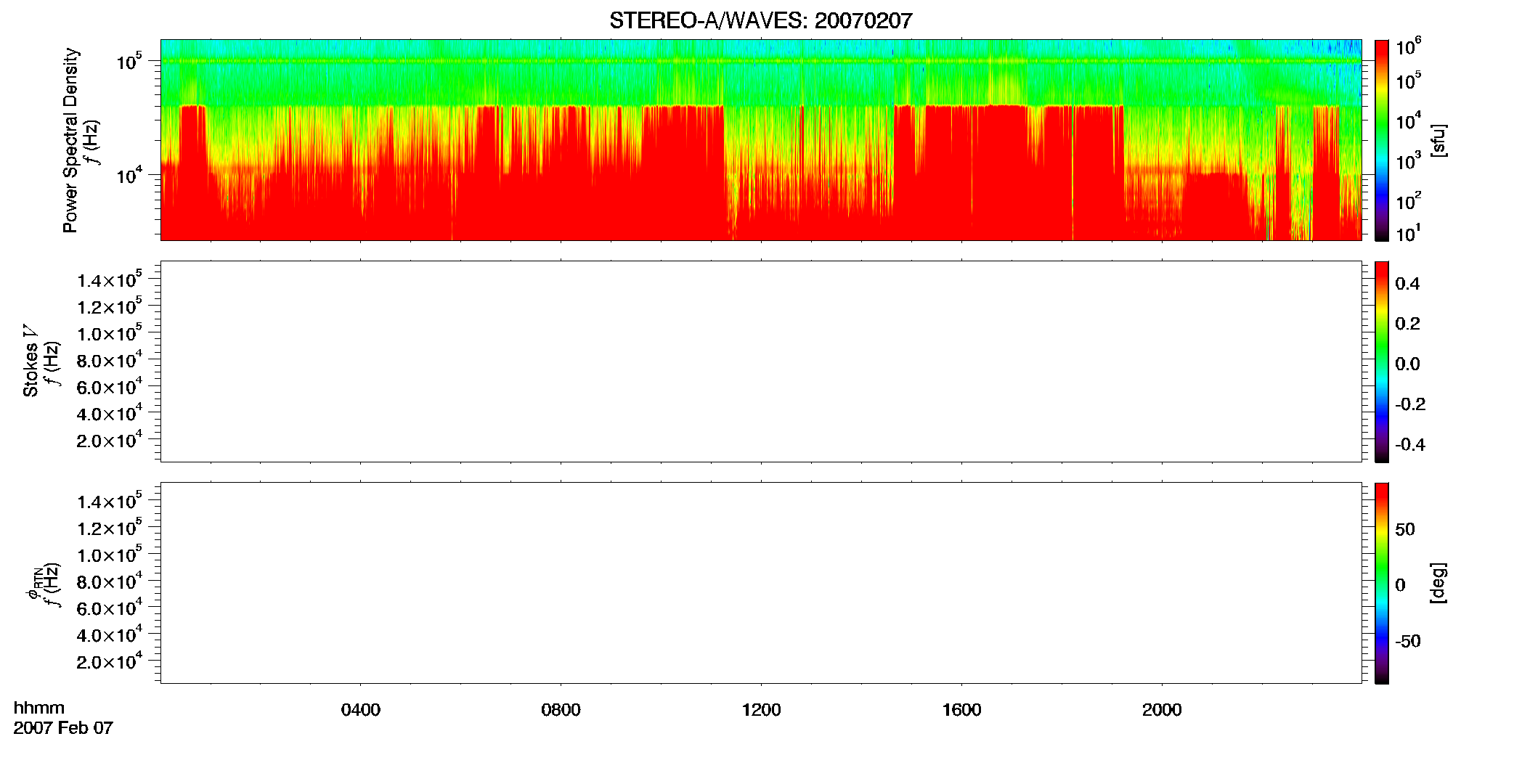Click the 10^1 label on sfu colorbar
This screenshot has width=1522, height=784.
click(x=1408, y=233)
